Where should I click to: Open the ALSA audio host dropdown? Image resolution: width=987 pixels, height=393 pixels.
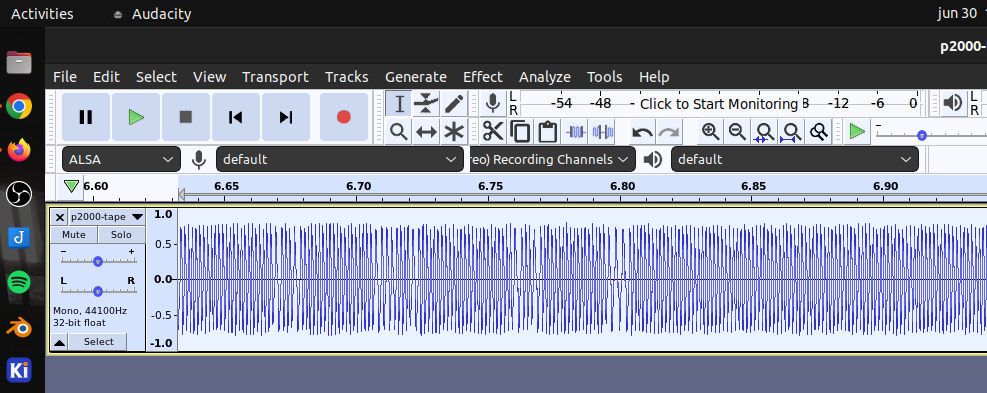(x=121, y=159)
